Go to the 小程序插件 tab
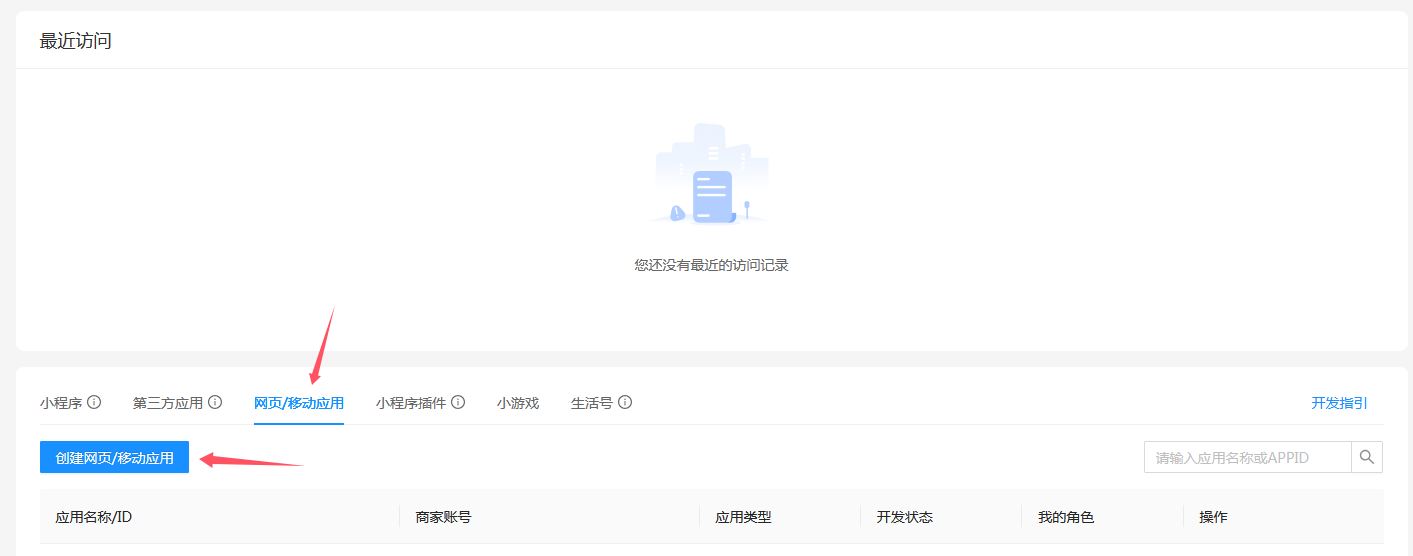 click(x=411, y=403)
